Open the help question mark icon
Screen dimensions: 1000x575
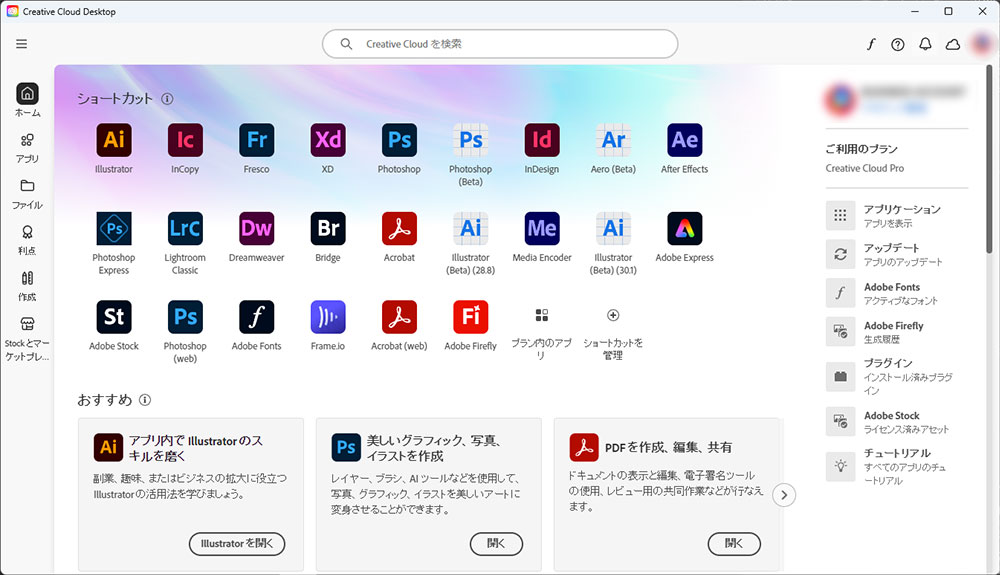[898, 44]
